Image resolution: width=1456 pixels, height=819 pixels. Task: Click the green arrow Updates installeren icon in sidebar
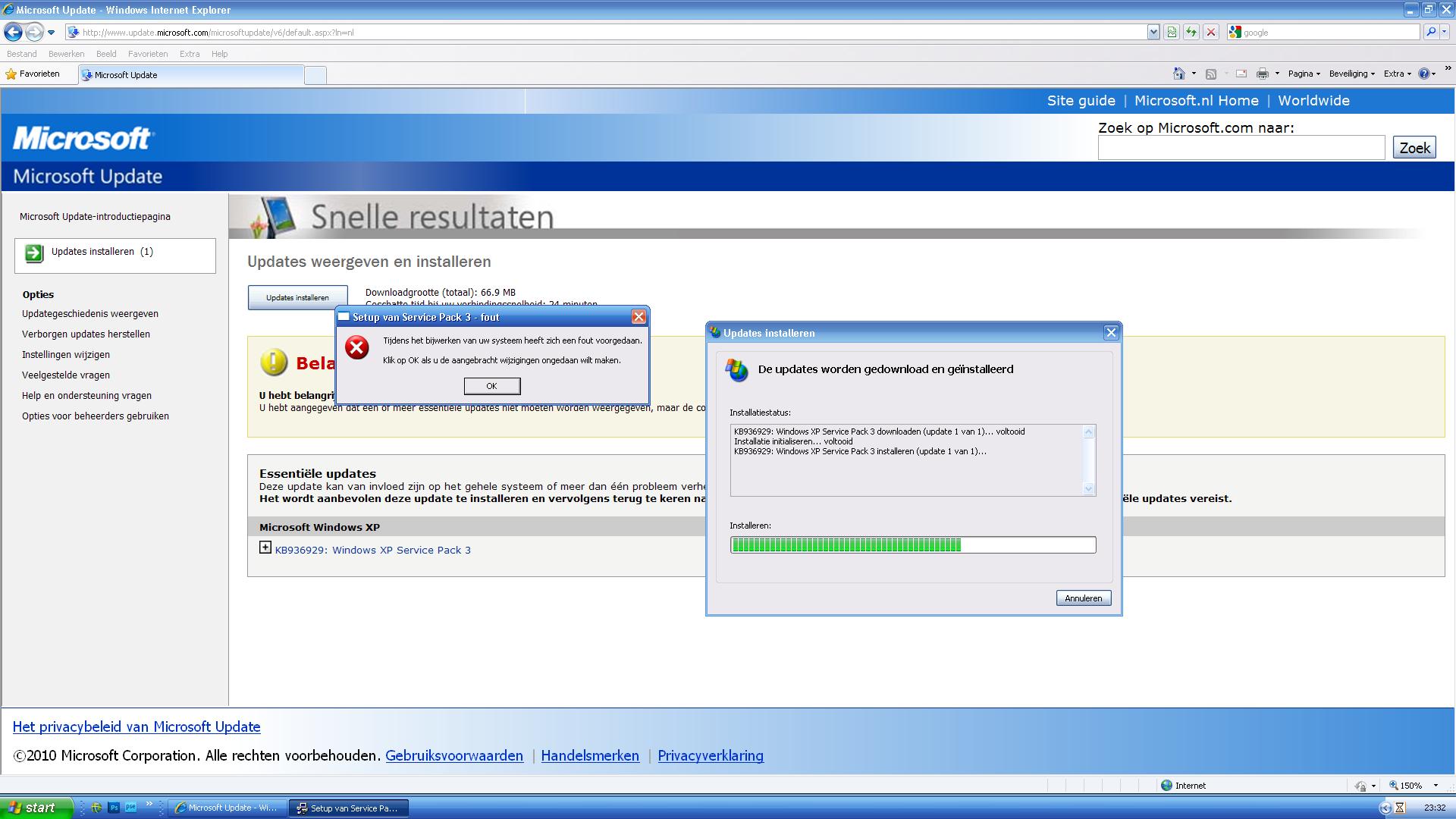click(34, 253)
